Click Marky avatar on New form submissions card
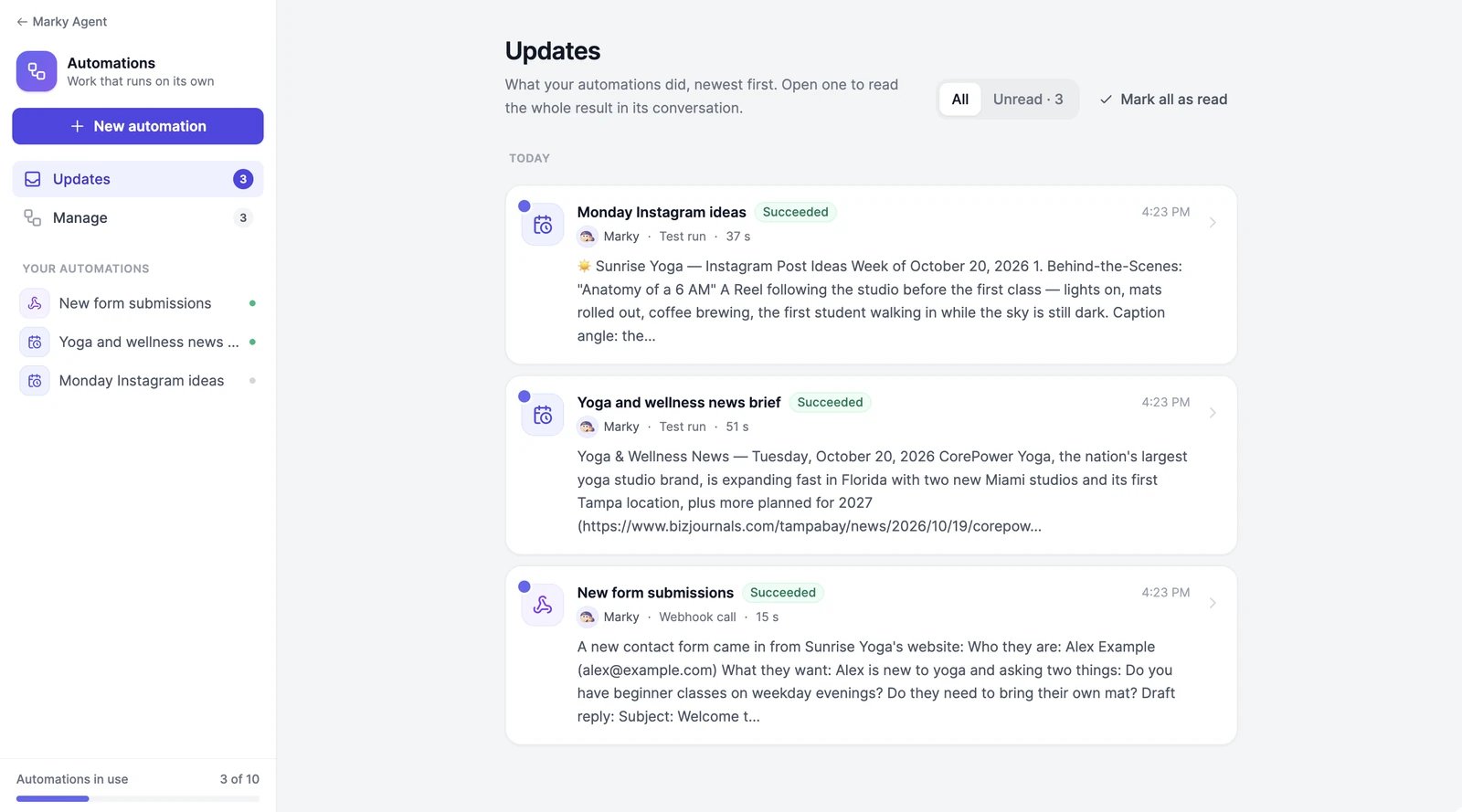Image resolution: width=1462 pixels, height=812 pixels. pos(588,617)
